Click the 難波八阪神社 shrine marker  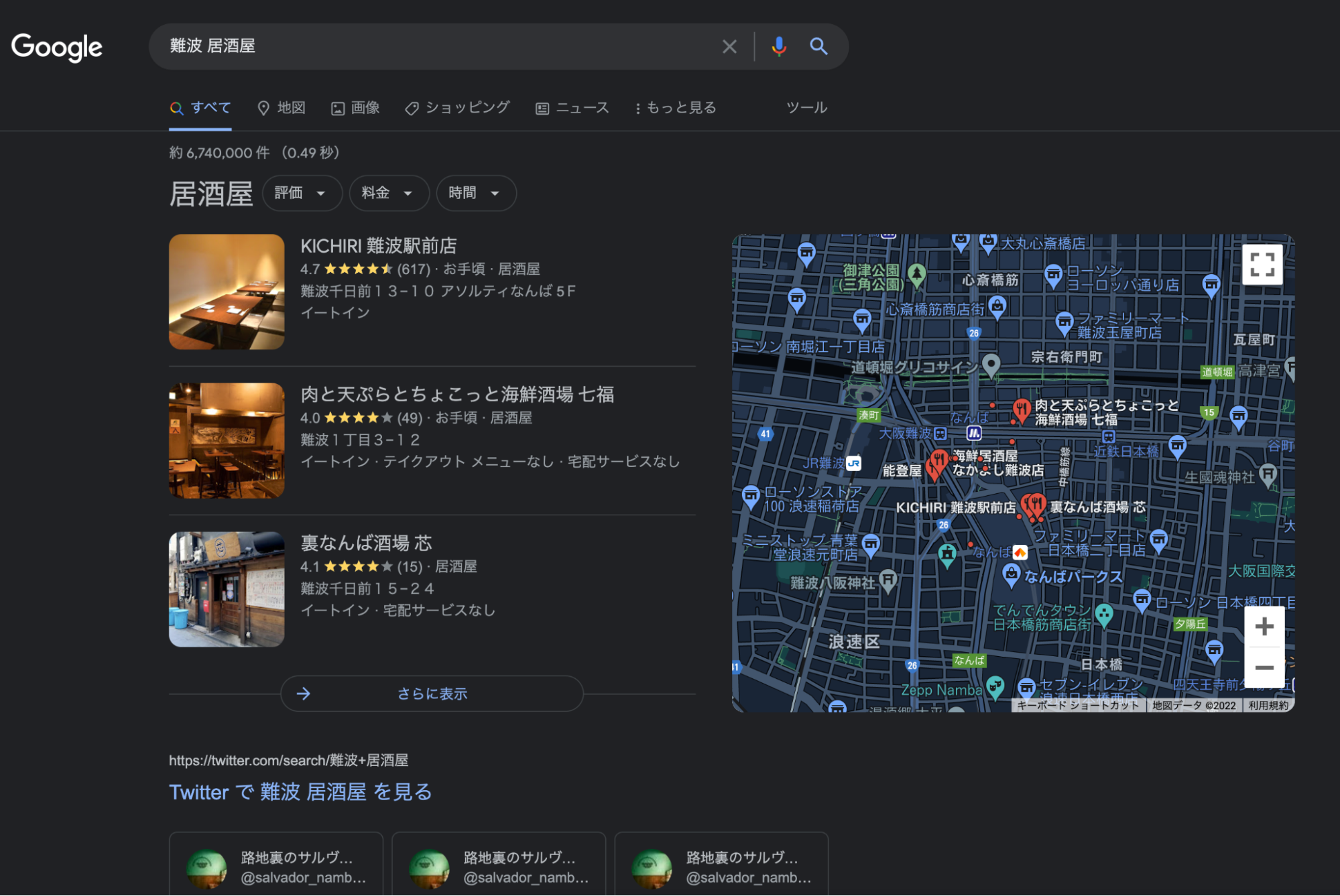[x=888, y=580]
